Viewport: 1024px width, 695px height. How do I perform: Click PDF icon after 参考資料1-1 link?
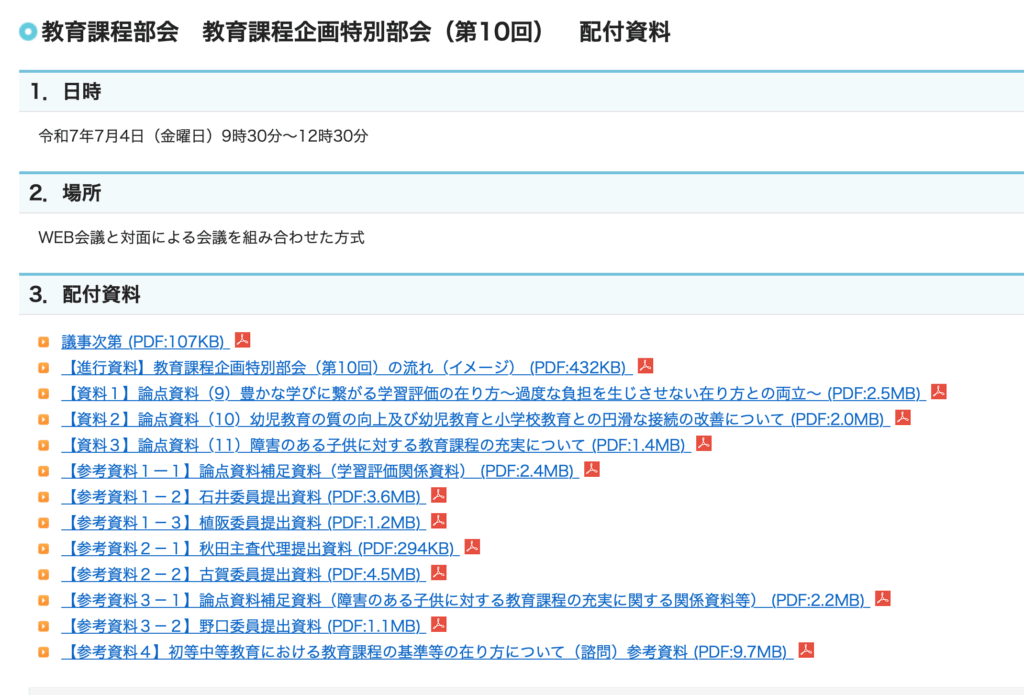coord(592,470)
